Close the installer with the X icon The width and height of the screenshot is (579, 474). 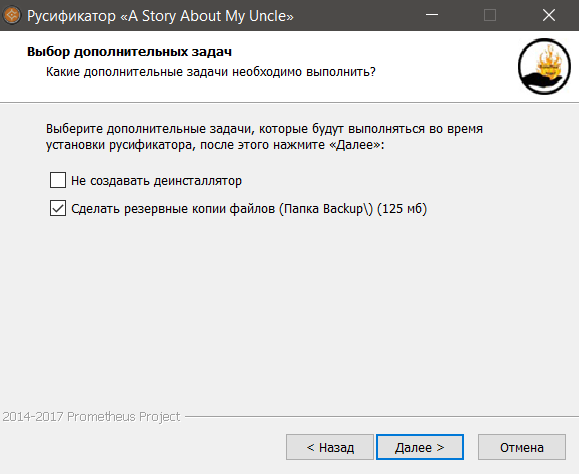point(549,15)
